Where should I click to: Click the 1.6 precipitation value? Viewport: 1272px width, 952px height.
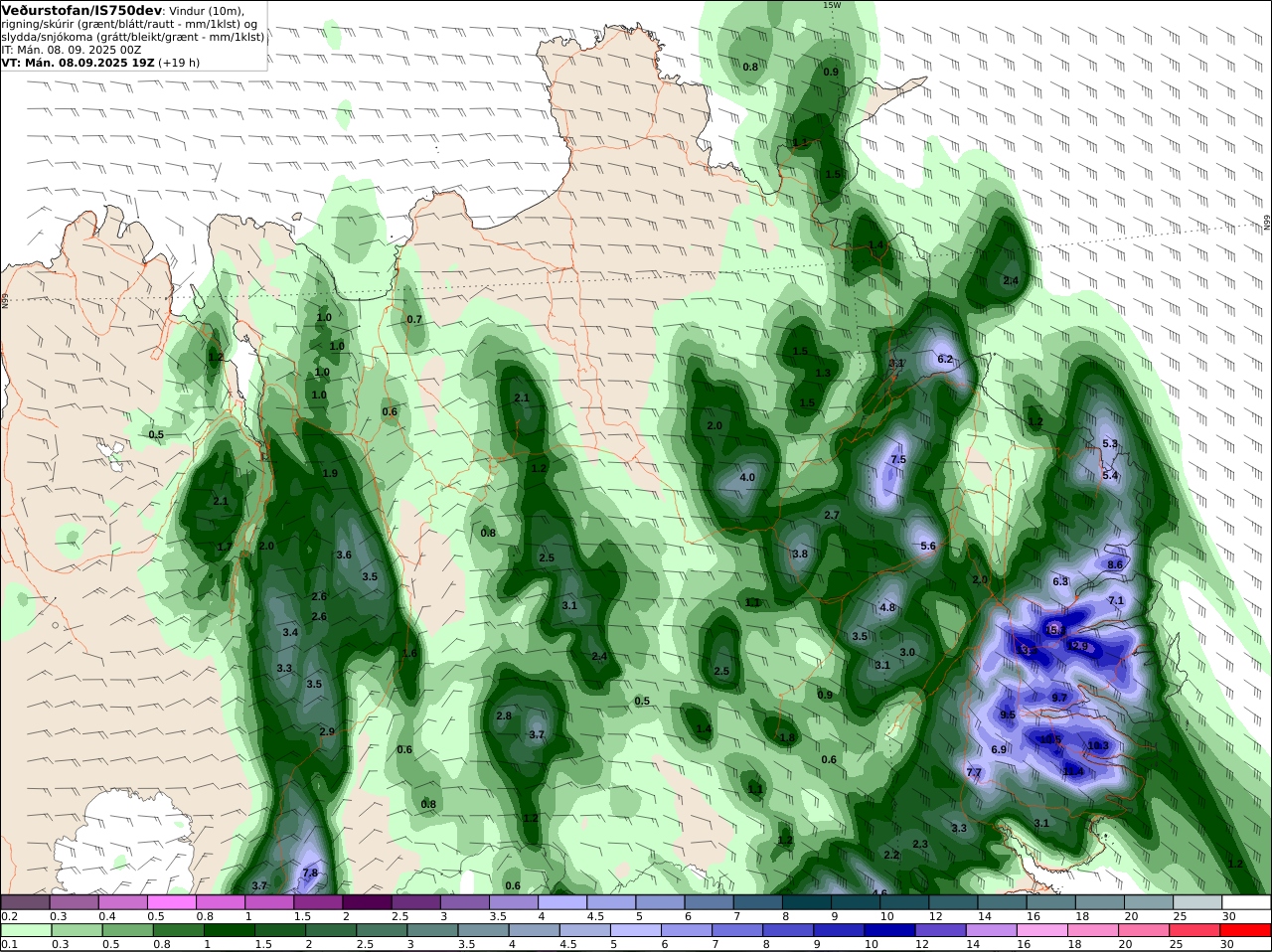409,653
